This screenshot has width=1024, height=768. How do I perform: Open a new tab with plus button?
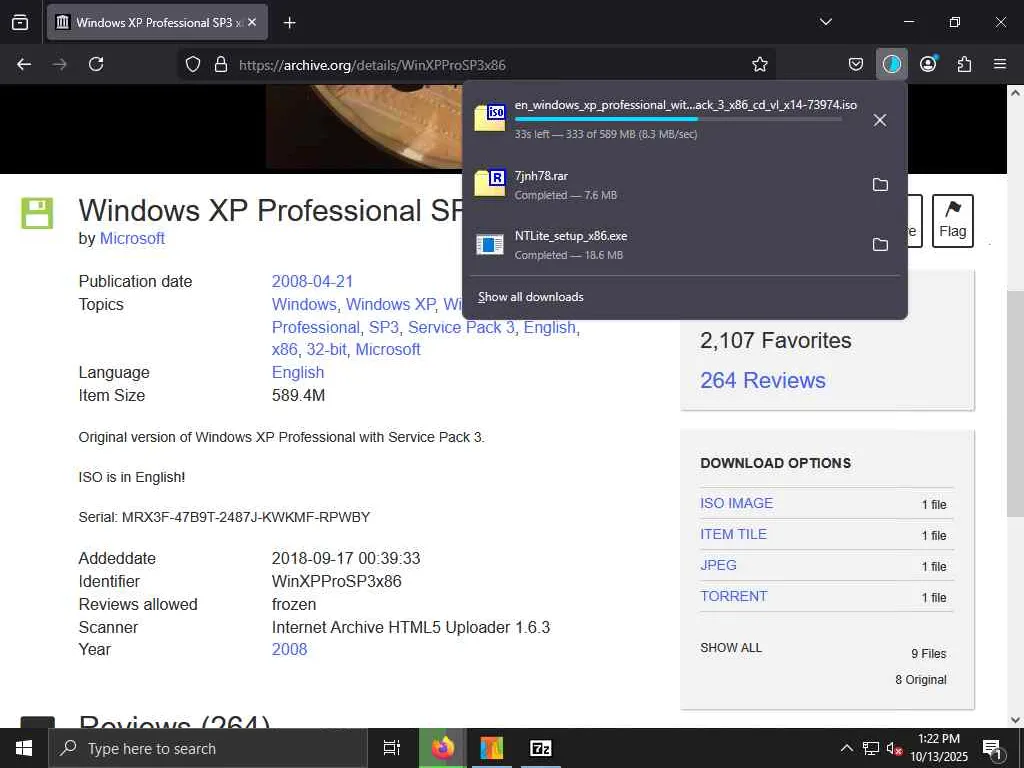point(289,23)
